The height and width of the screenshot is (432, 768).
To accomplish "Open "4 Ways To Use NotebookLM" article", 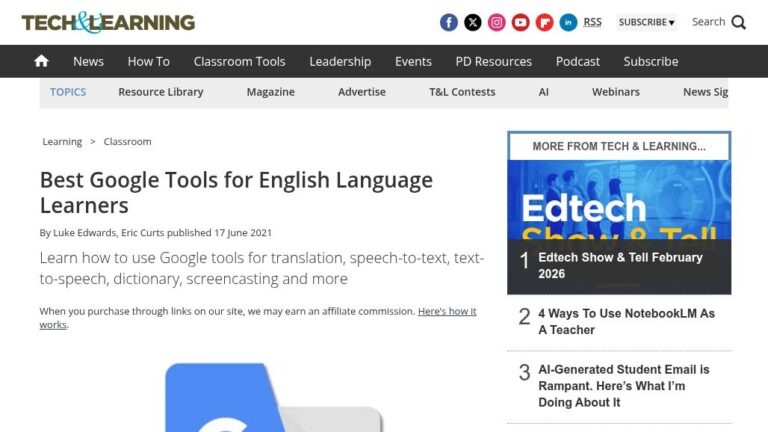I will point(626,321).
